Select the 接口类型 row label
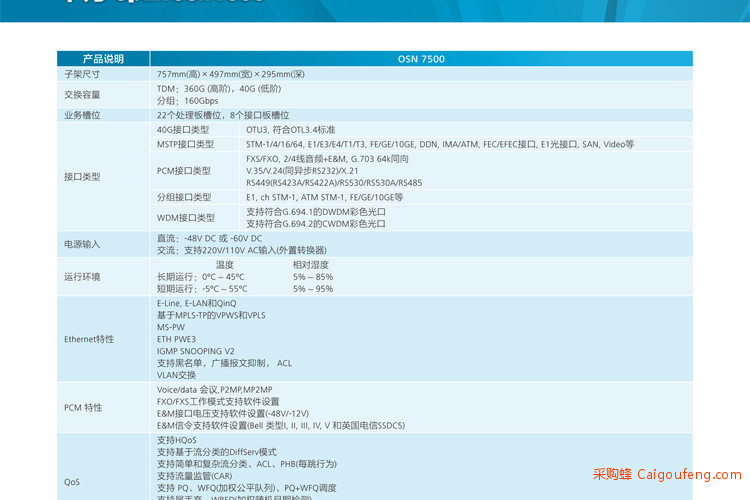 pos(82,177)
